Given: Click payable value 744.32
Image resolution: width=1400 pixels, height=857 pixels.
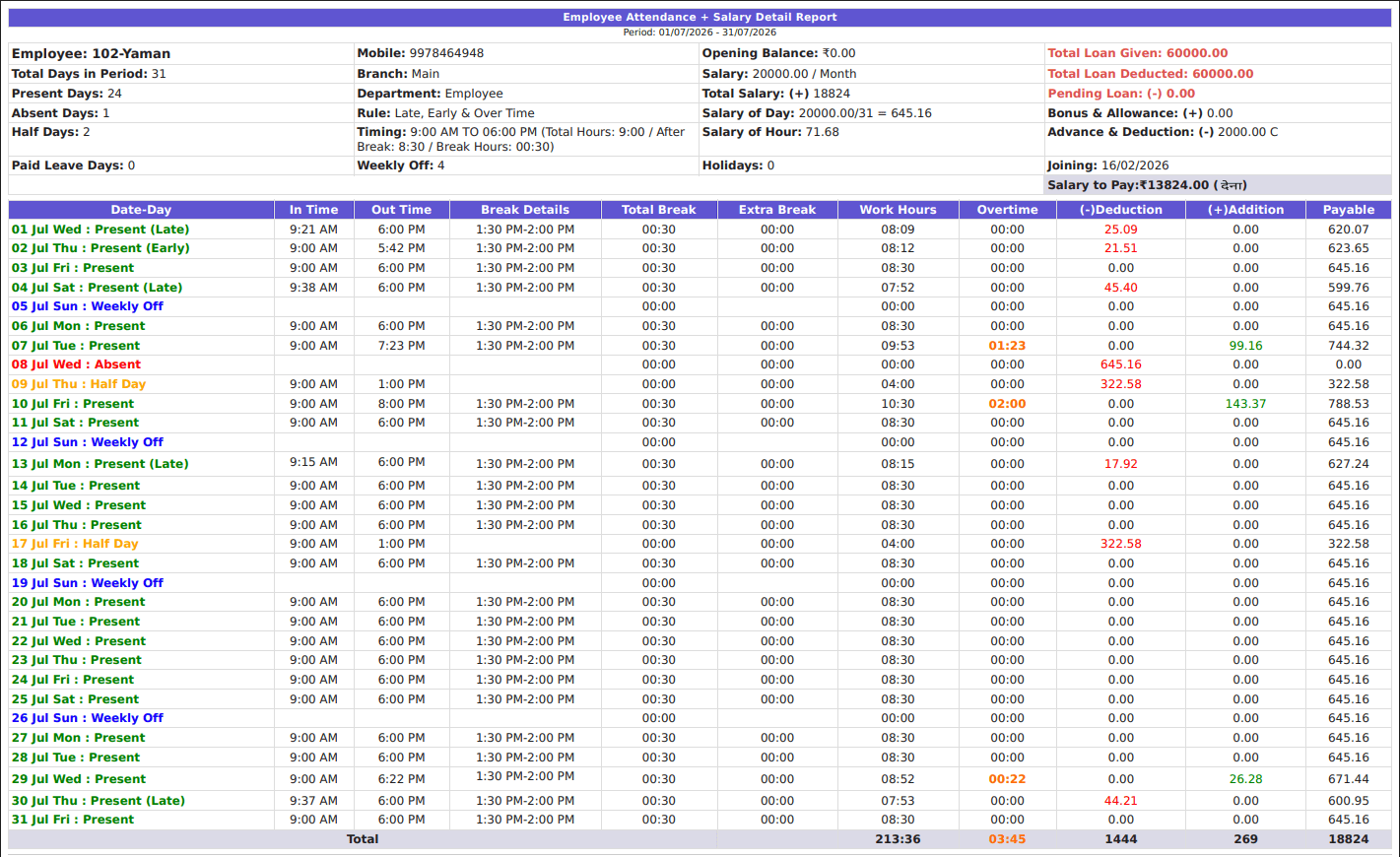Looking at the screenshot, I should tap(1348, 346).
